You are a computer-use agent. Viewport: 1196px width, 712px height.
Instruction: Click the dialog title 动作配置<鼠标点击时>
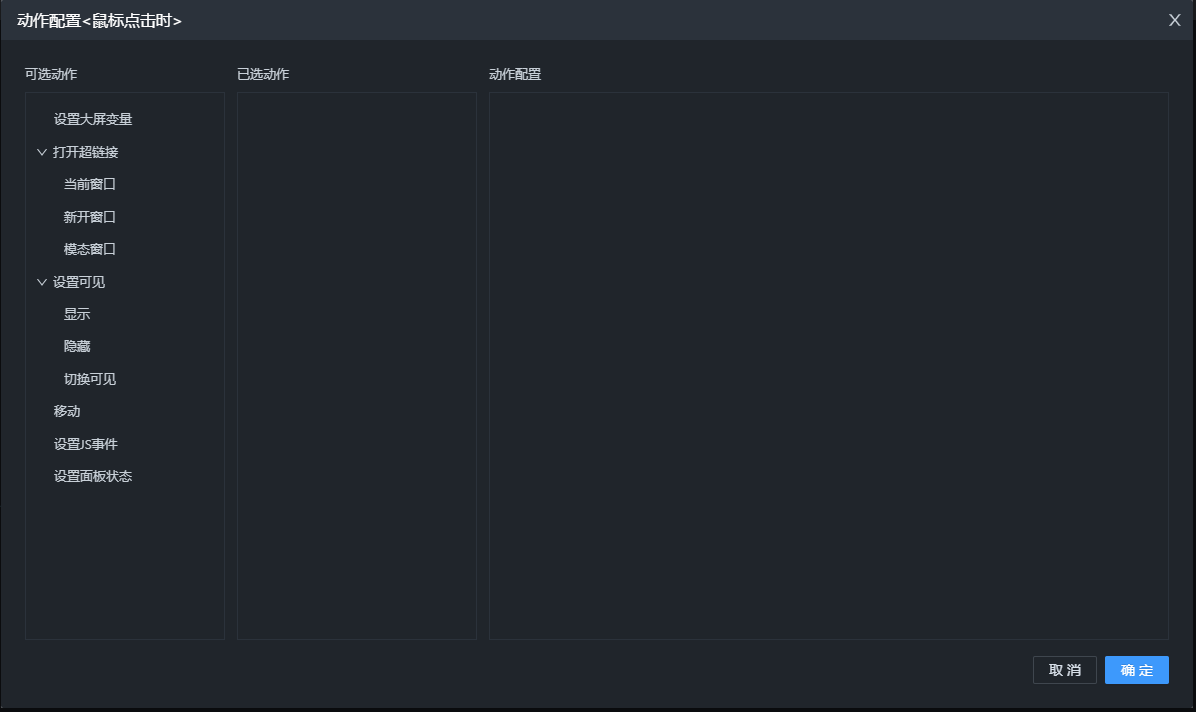[x=99, y=20]
